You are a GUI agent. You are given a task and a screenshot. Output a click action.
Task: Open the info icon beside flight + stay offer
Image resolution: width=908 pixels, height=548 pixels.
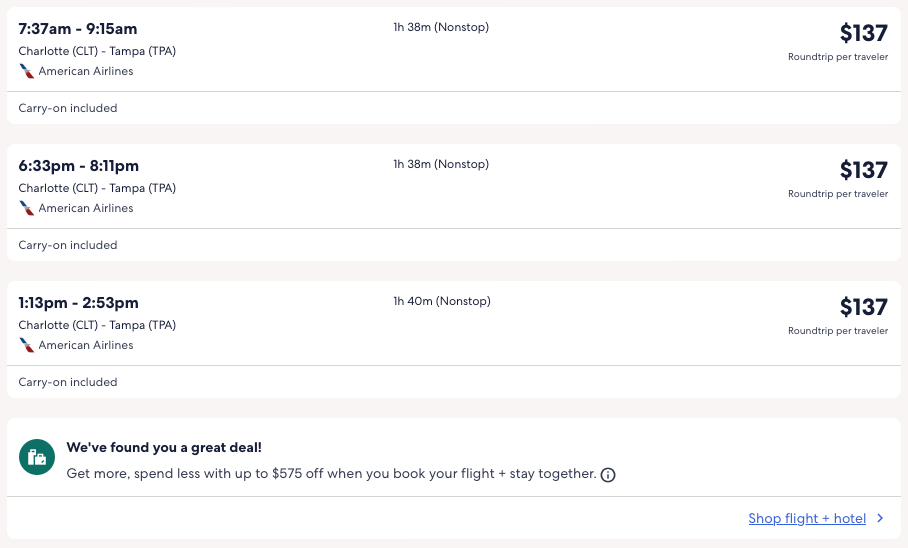point(608,475)
